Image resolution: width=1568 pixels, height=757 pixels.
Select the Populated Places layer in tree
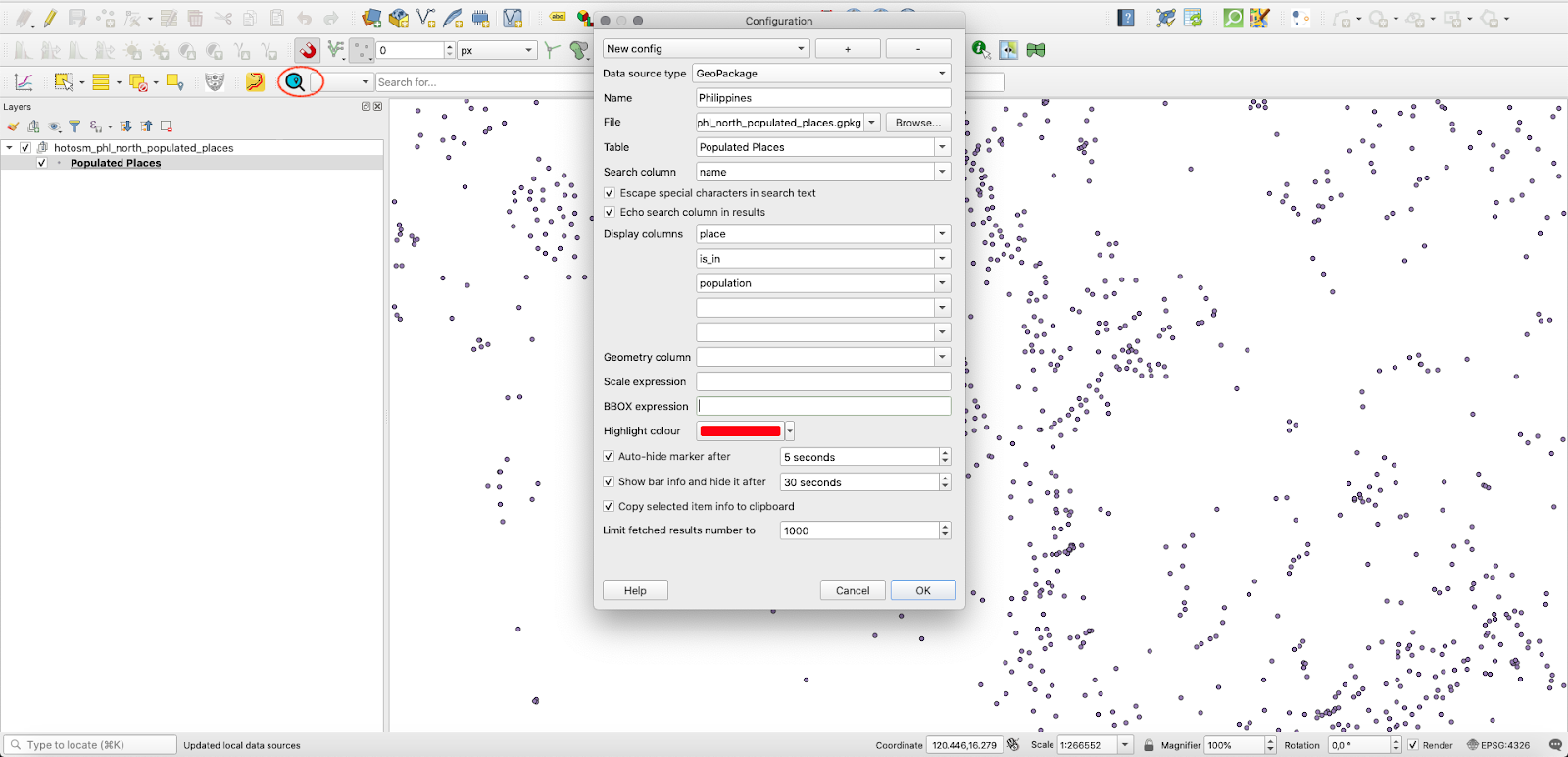coord(116,163)
